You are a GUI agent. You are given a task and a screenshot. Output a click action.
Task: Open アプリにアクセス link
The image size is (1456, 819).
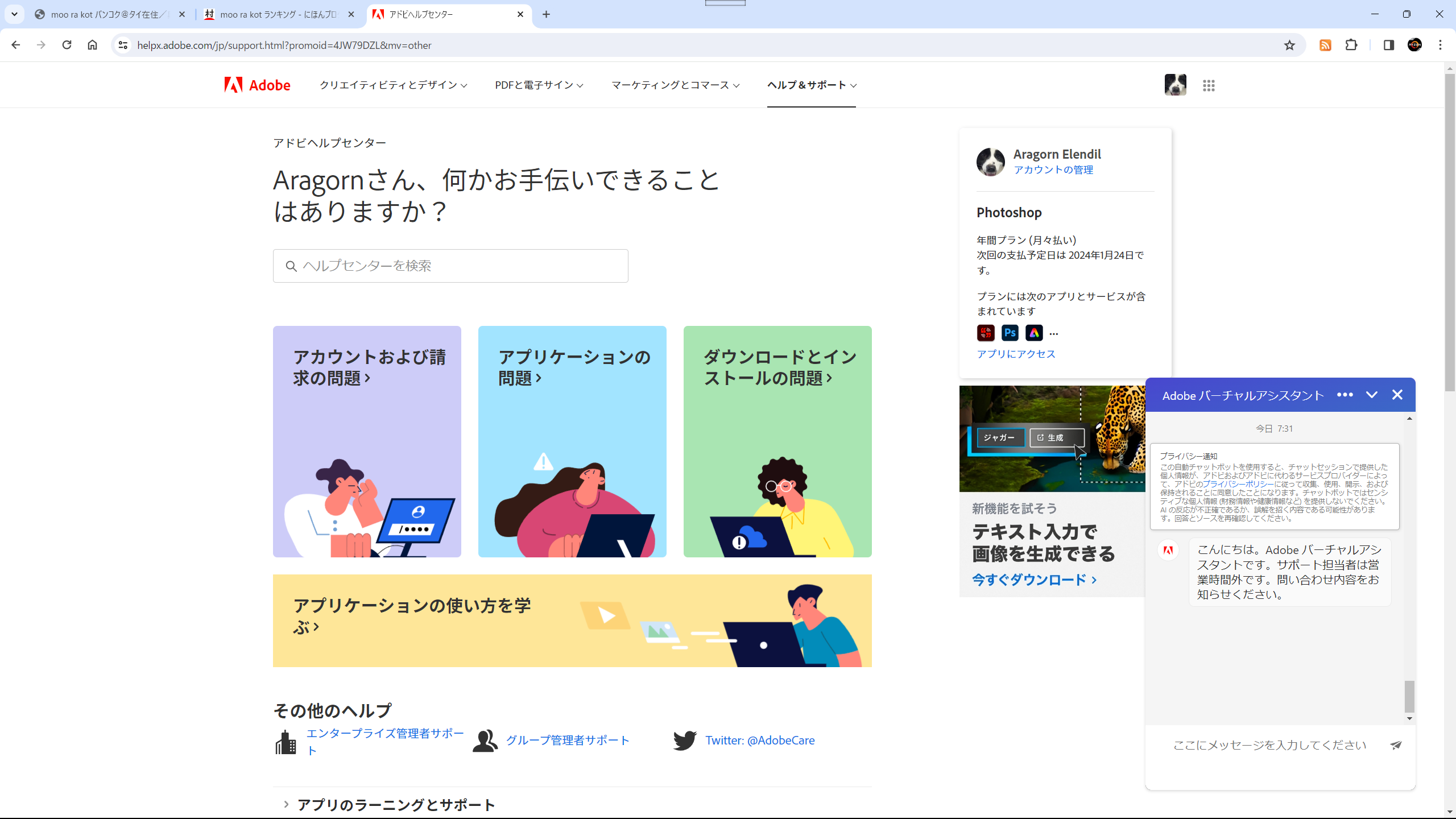point(1016,354)
